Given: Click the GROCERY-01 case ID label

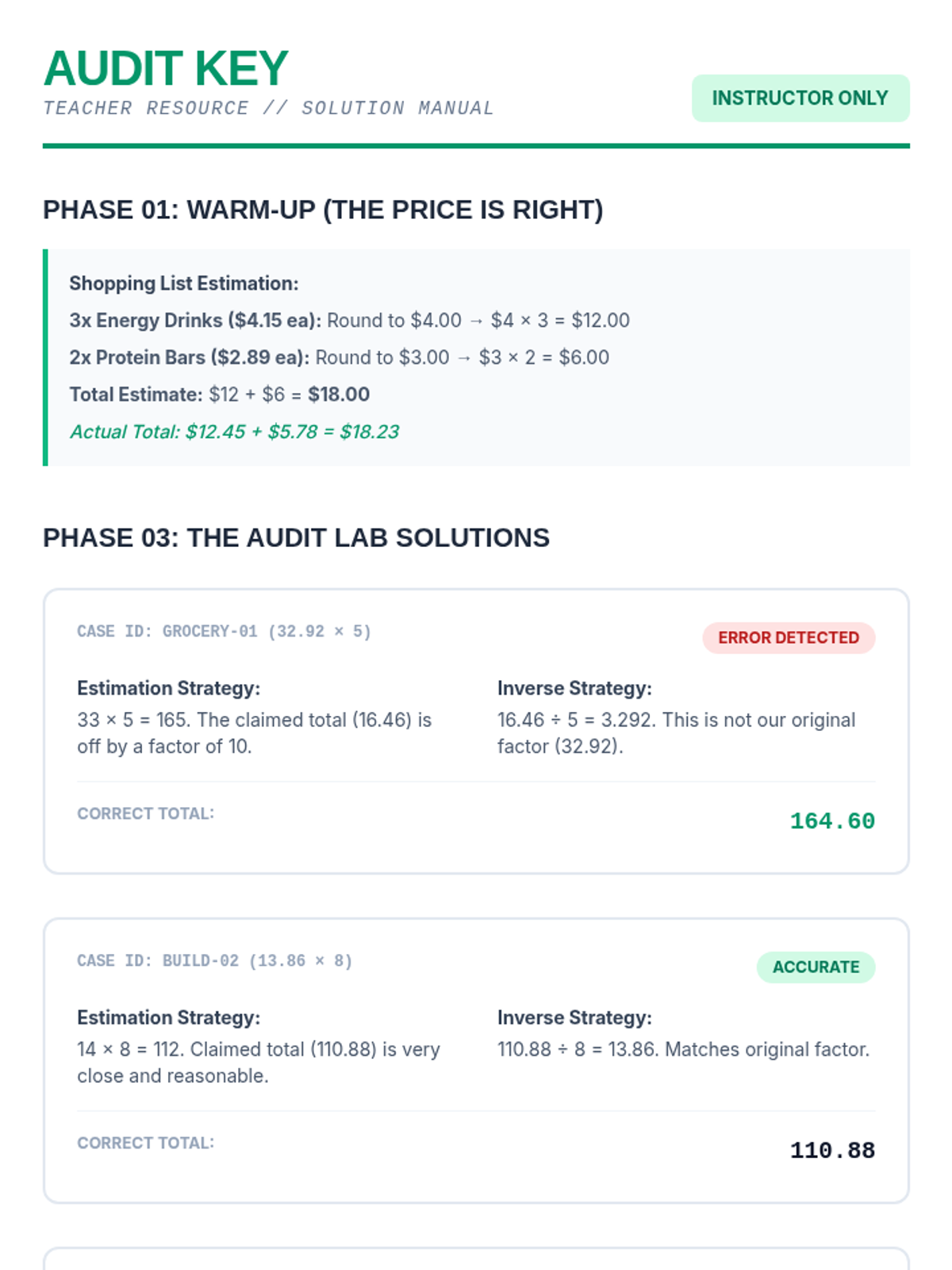Looking at the screenshot, I should click(x=224, y=632).
